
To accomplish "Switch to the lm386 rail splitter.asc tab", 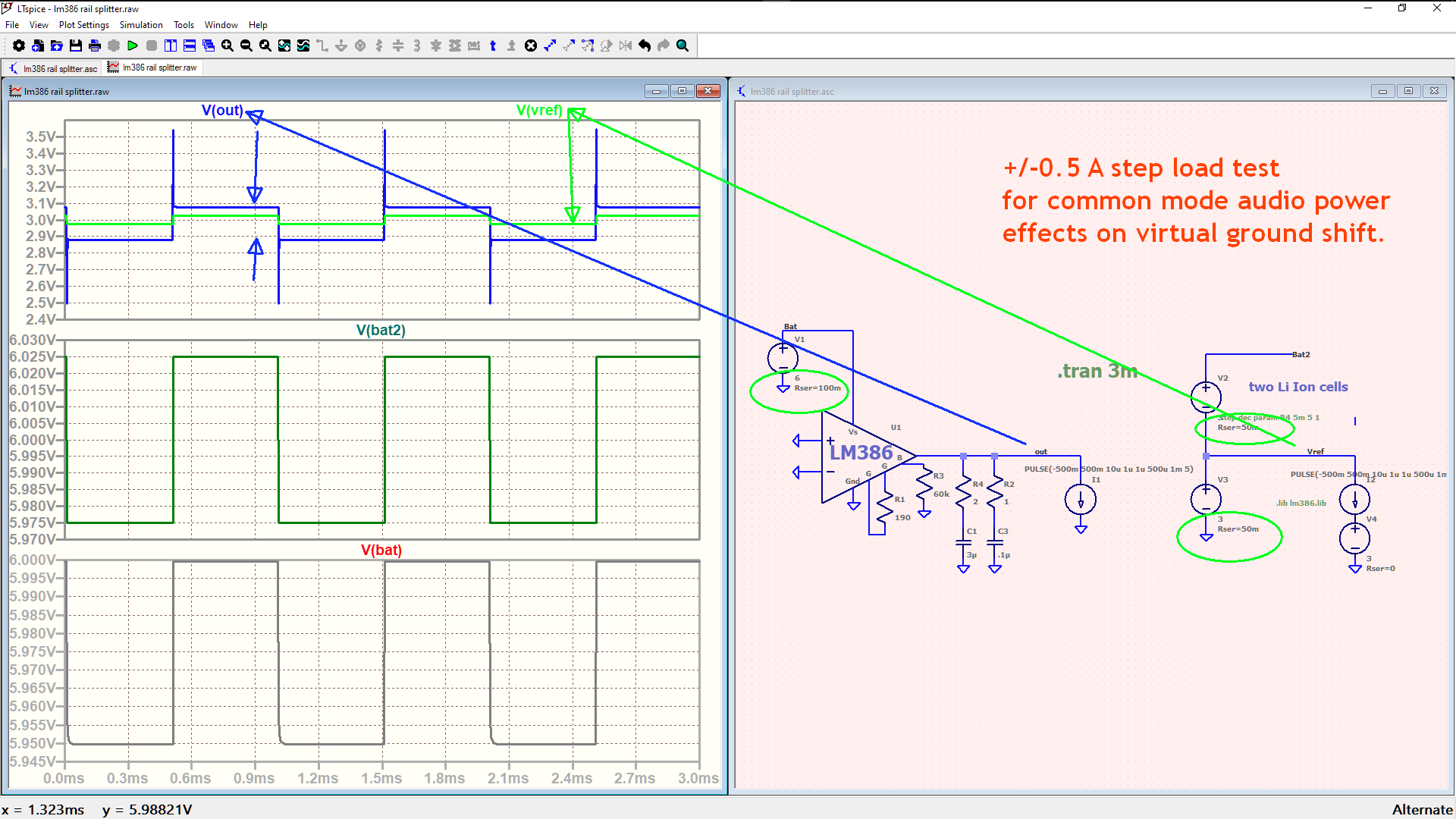I will point(53,68).
